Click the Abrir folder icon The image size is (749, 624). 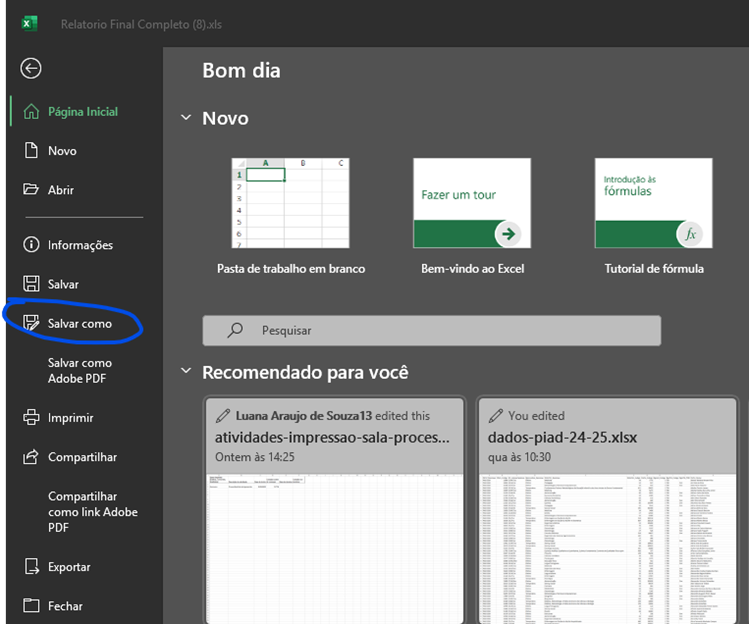pos(31,190)
